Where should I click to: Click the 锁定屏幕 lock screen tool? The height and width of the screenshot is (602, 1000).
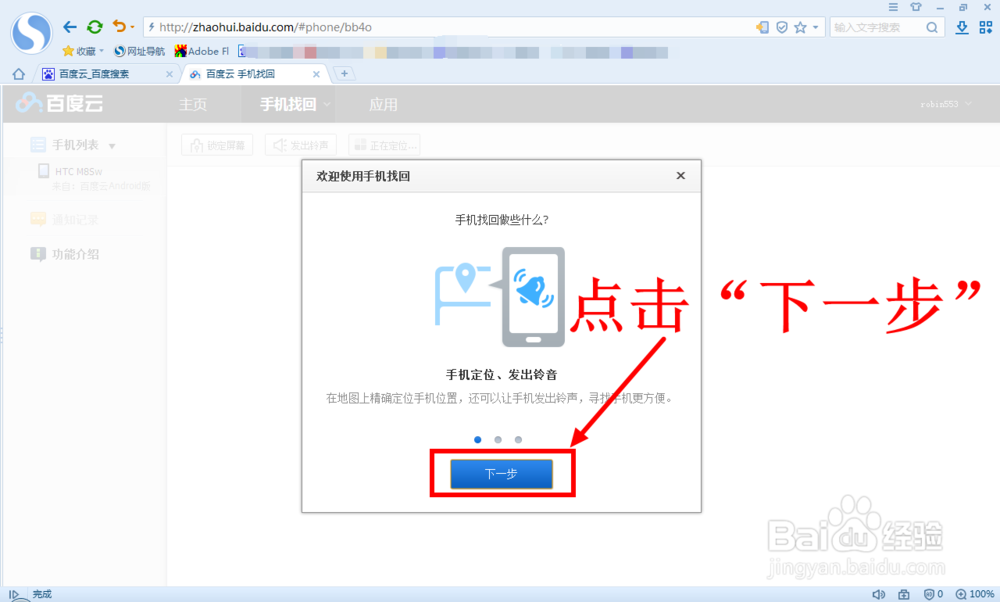click(x=216, y=144)
